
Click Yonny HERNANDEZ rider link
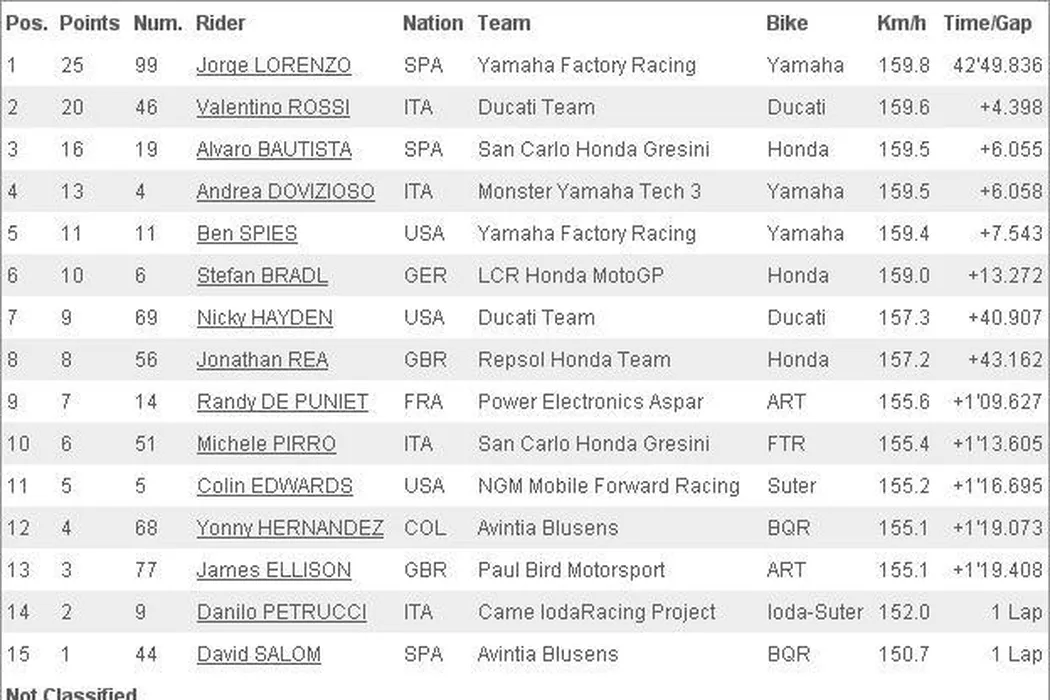tap(289, 528)
